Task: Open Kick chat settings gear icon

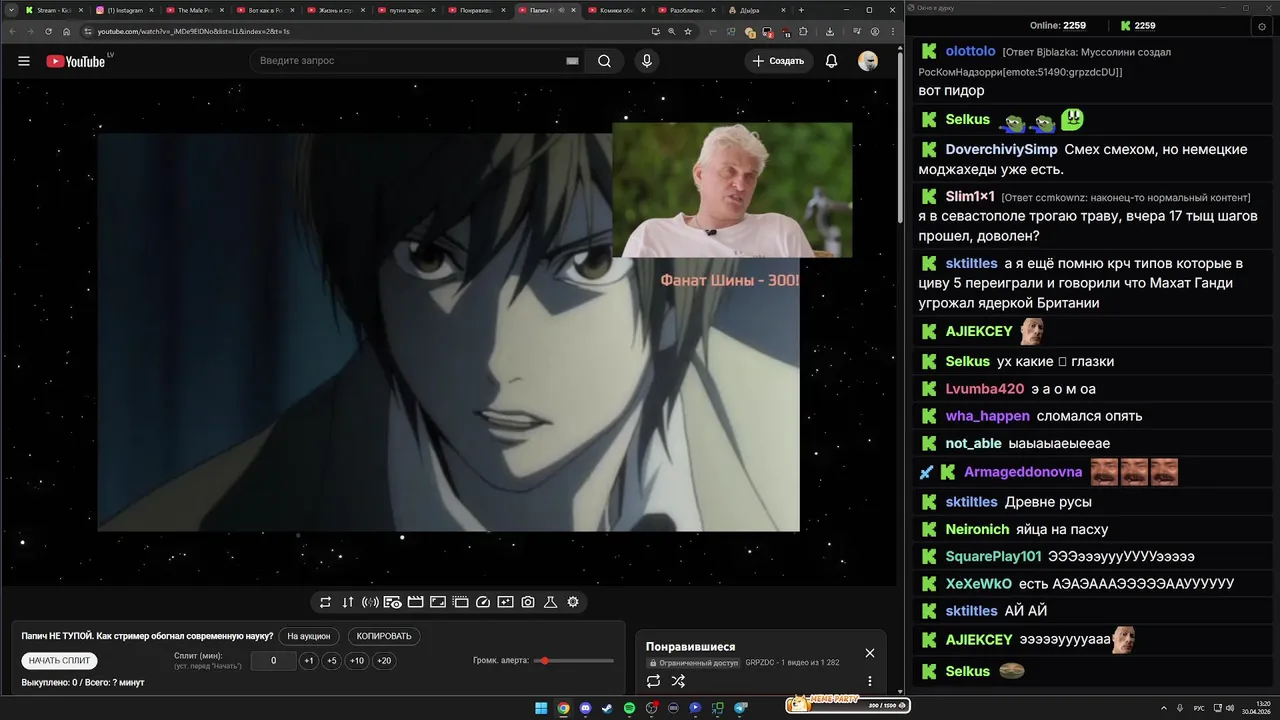Action: [x=1261, y=26]
